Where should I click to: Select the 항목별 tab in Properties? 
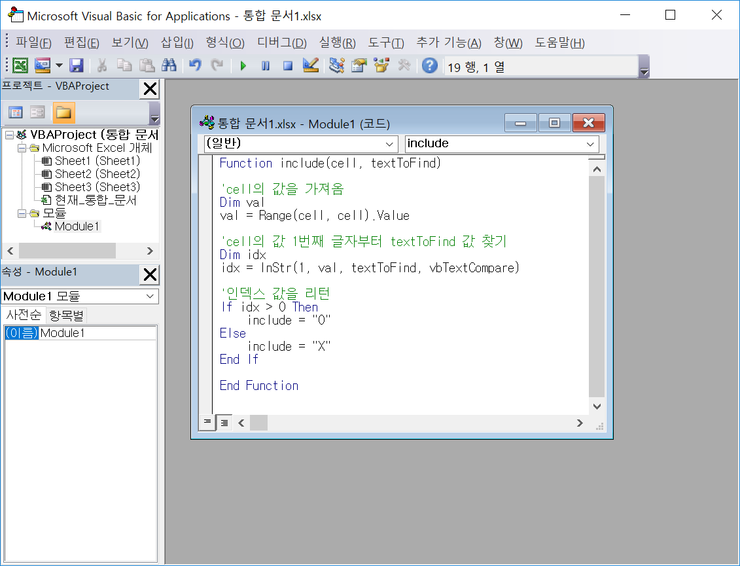(68, 315)
